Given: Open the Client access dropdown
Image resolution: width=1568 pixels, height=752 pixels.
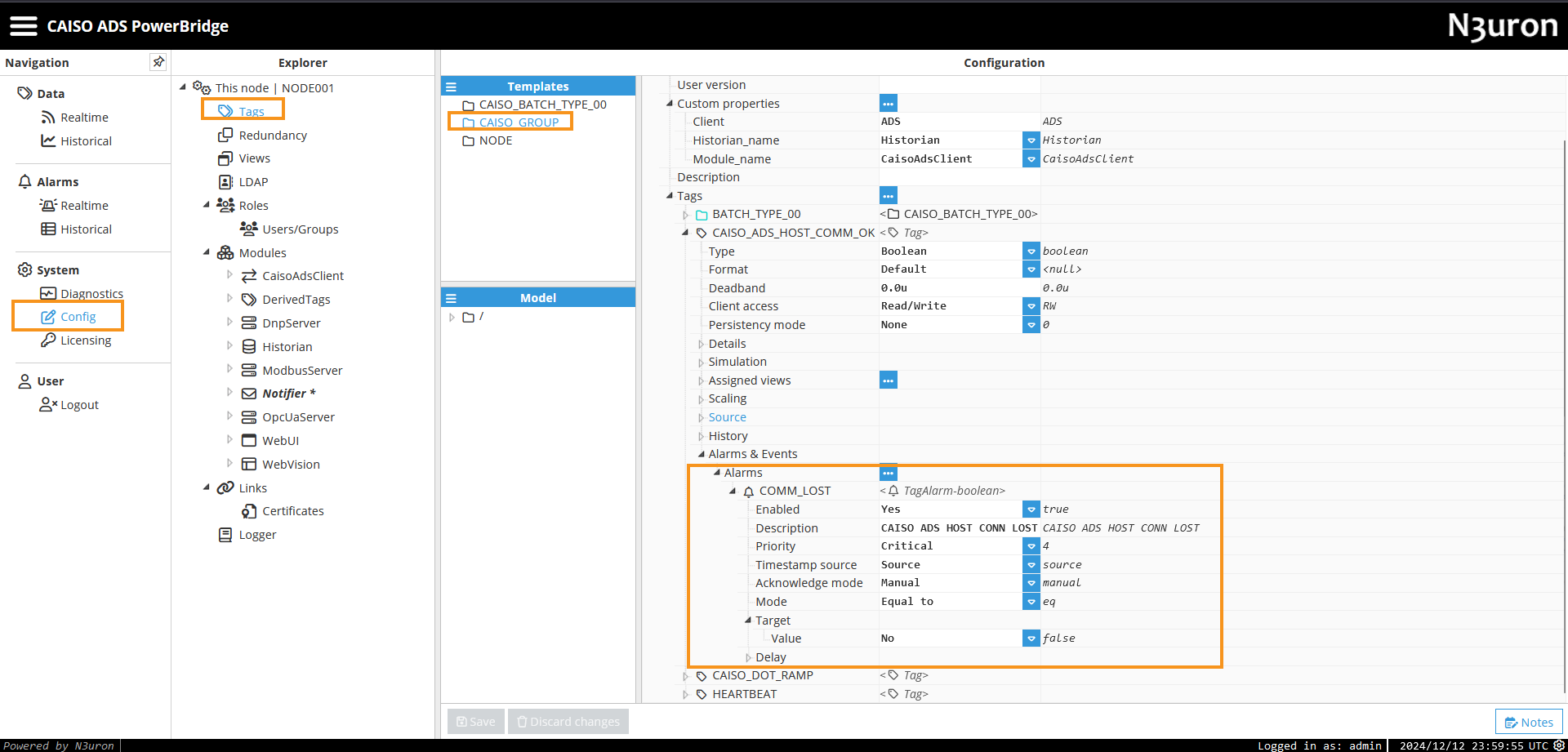Looking at the screenshot, I should click(1031, 306).
